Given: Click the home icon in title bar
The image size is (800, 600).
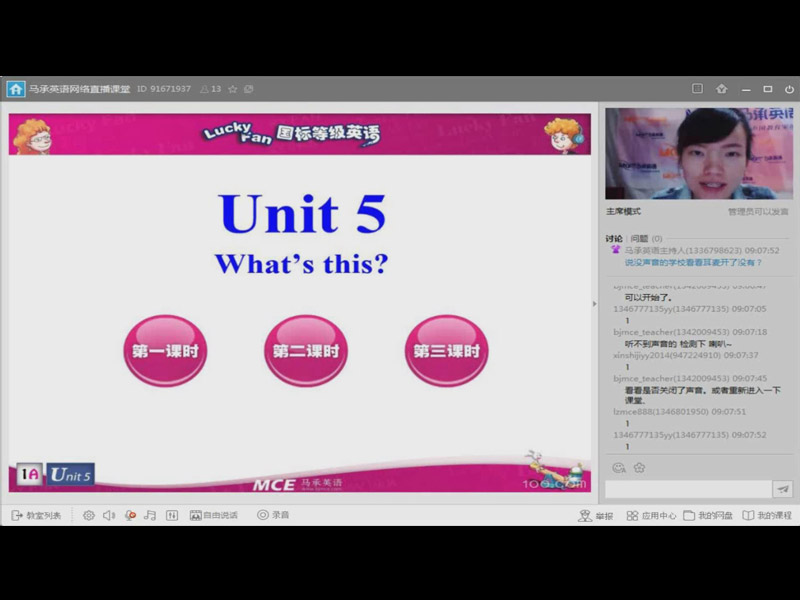Looking at the screenshot, I should click(16, 89).
